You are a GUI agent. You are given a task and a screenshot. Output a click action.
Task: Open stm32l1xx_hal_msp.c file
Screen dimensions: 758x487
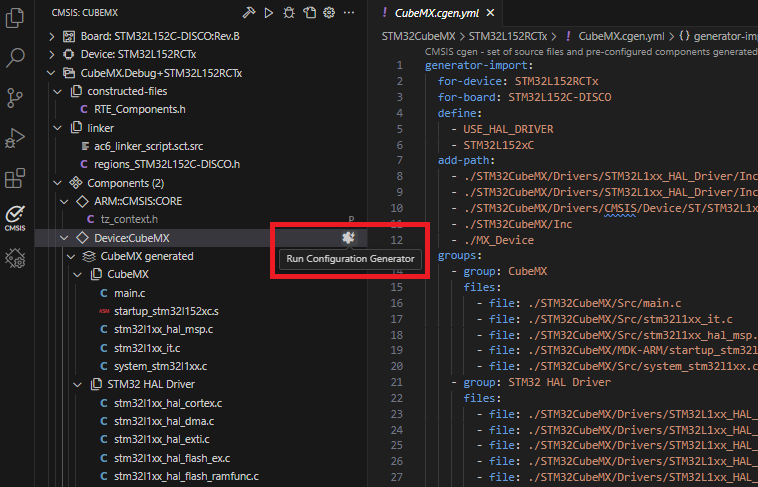[163, 329]
